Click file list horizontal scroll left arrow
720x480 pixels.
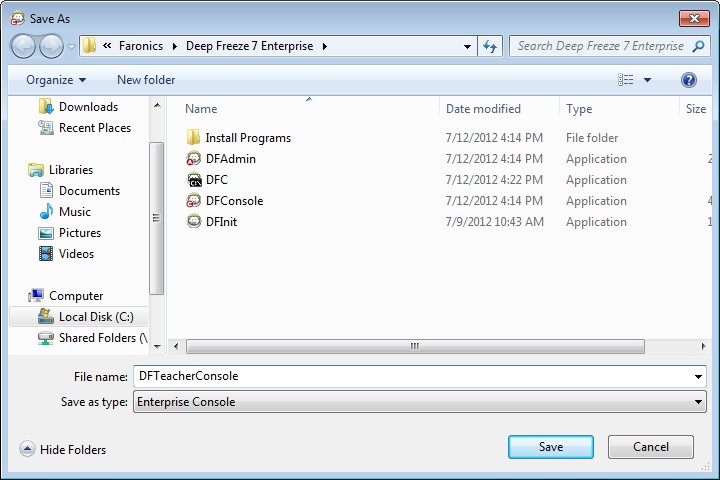[176, 346]
